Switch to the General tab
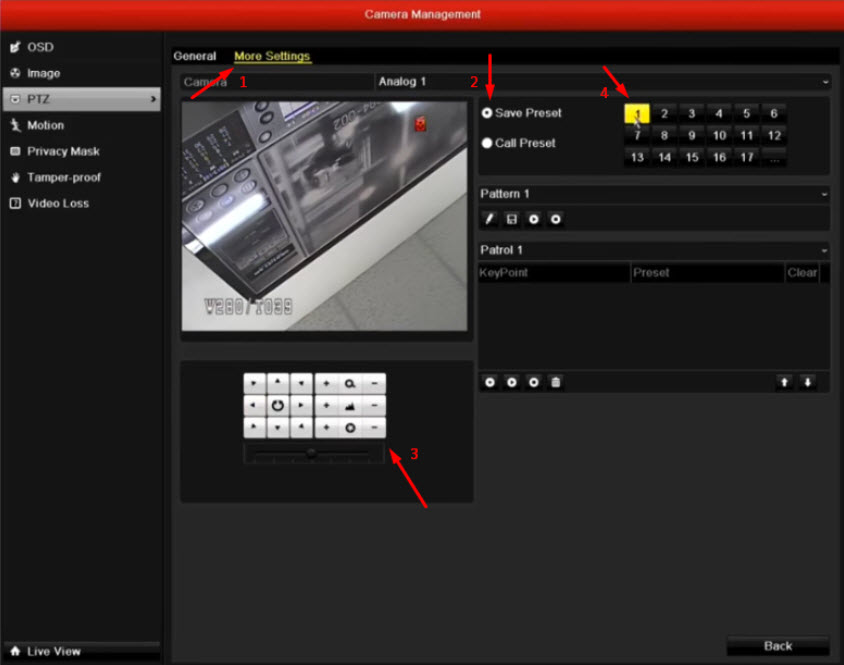Image resolution: width=844 pixels, height=665 pixels. coord(194,56)
